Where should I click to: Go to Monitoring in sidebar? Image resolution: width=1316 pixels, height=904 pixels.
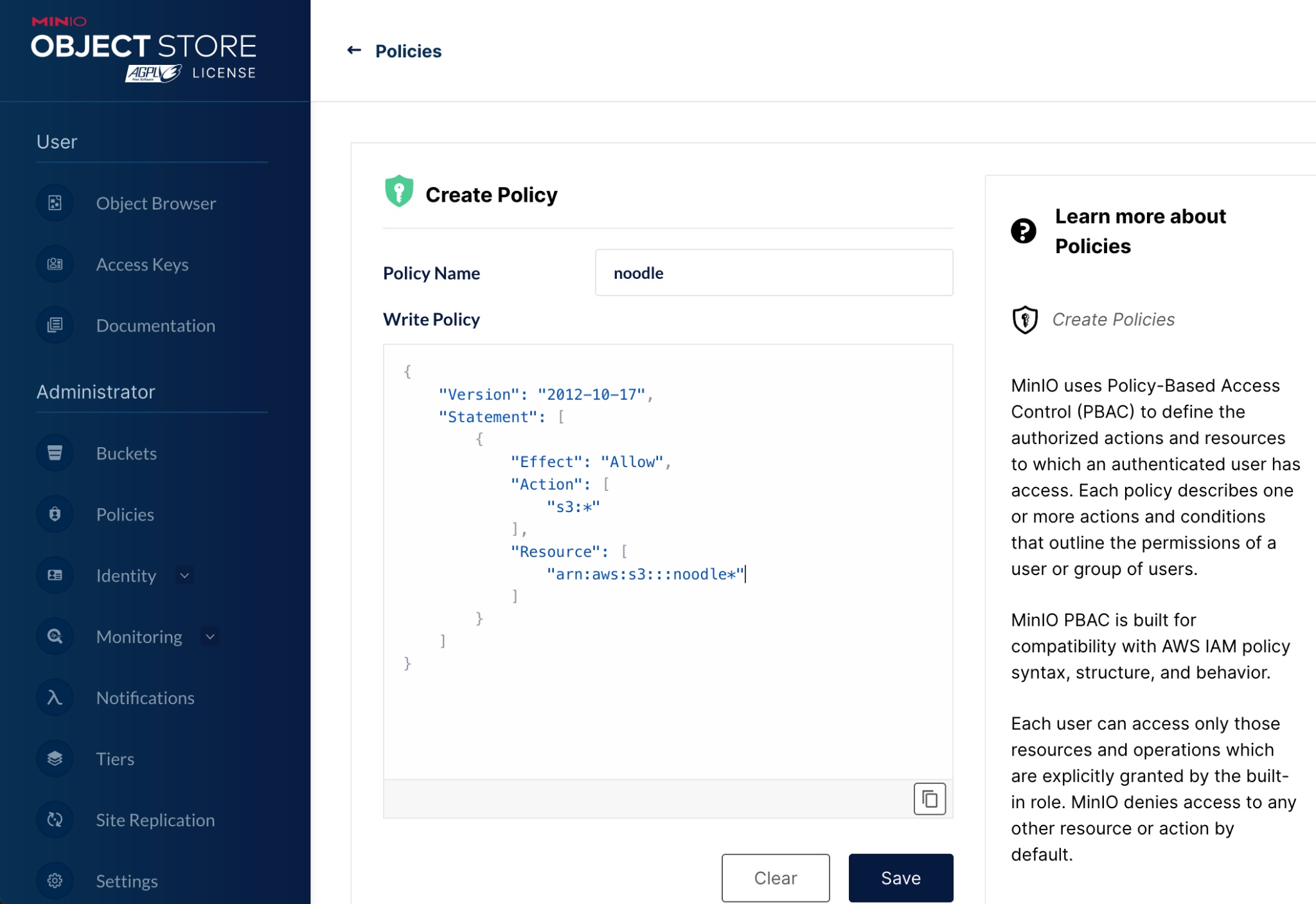tap(139, 636)
